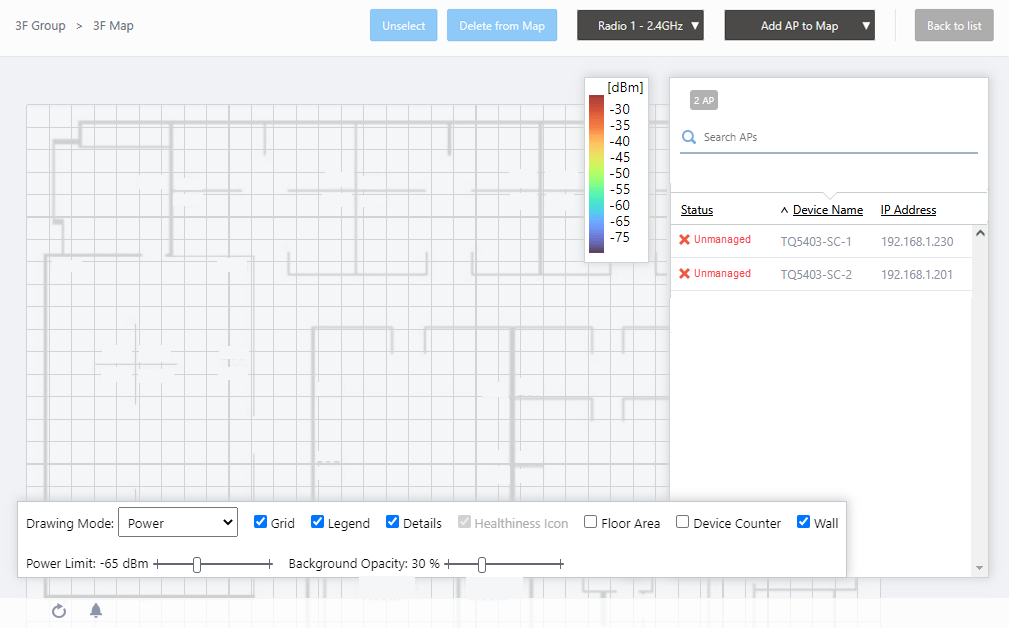Sort the list by IP Address column

[908, 210]
